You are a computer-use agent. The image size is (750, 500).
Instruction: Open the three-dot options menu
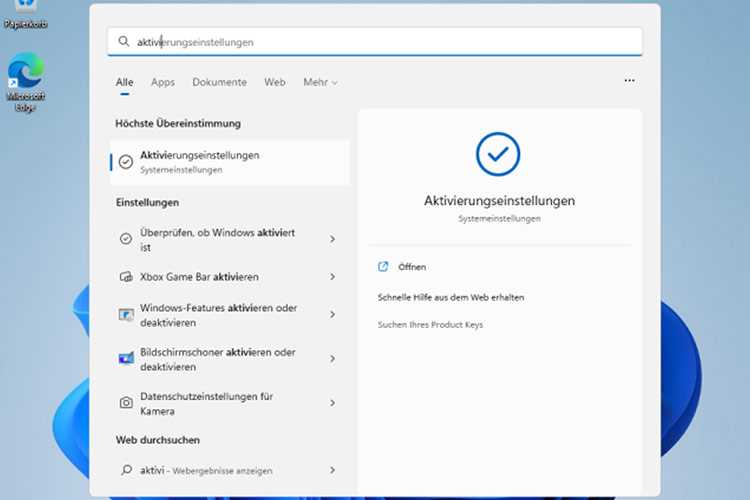pyautogui.click(x=629, y=80)
